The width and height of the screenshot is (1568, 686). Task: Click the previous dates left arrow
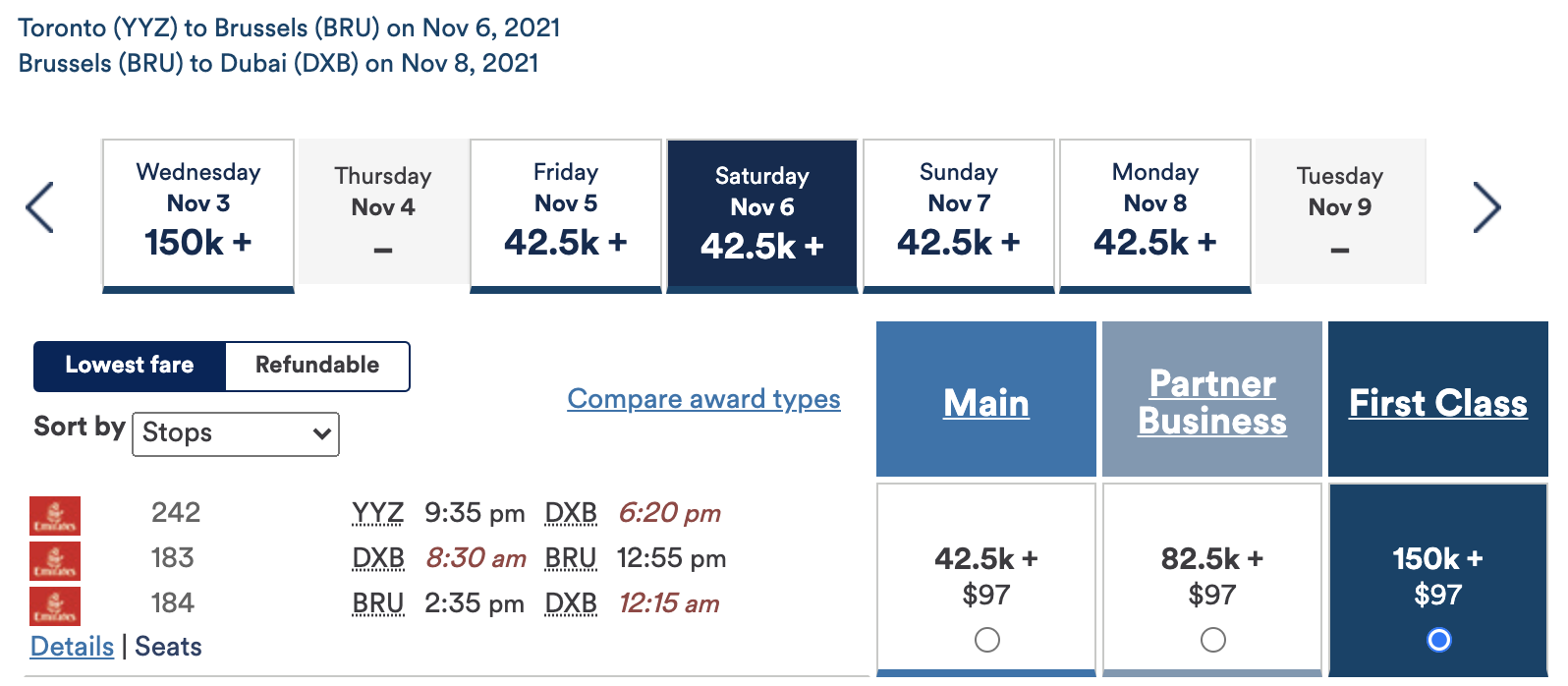40,207
